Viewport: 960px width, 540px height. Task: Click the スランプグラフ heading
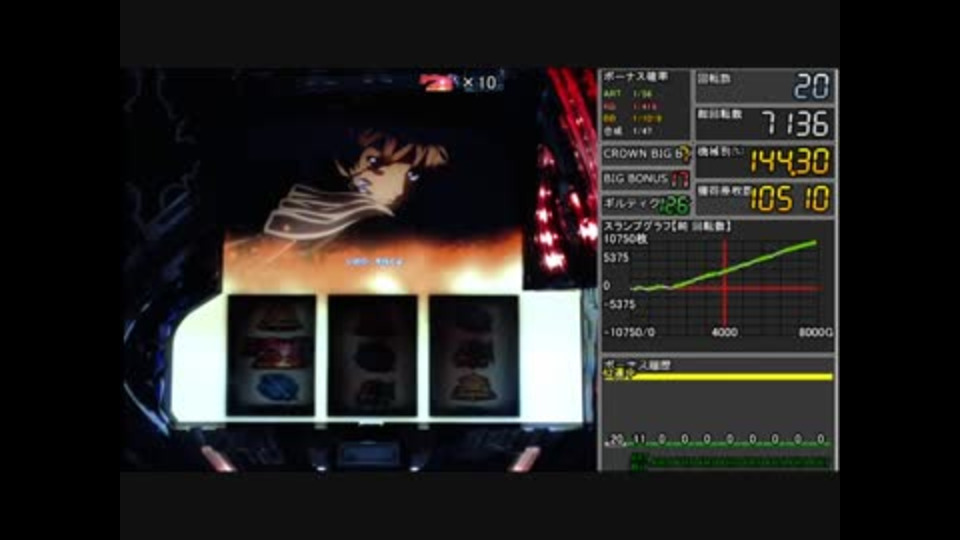point(667,227)
